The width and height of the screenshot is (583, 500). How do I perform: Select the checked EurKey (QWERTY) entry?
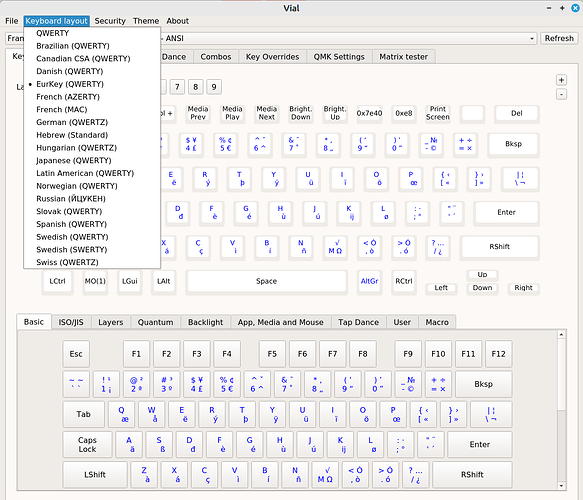pyautogui.click(x=92, y=84)
